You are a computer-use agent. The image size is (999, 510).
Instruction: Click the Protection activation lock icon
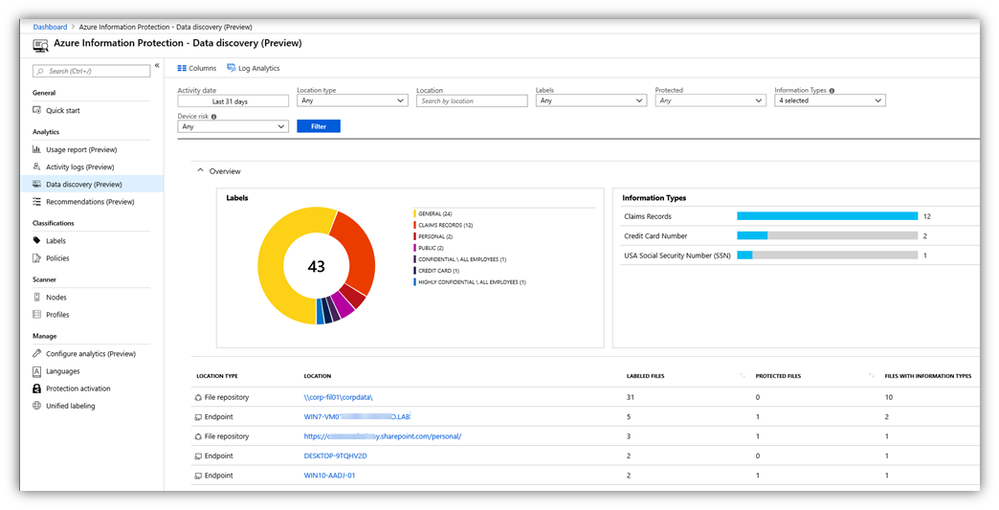point(37,388)
